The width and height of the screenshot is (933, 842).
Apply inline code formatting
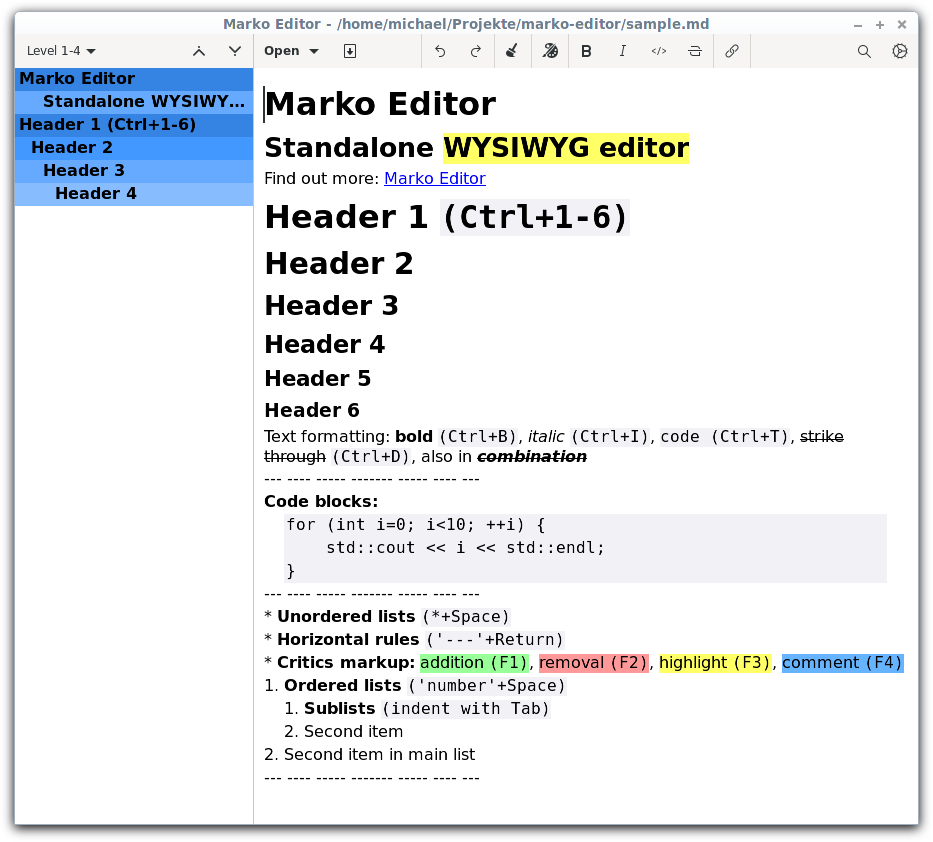659,51
